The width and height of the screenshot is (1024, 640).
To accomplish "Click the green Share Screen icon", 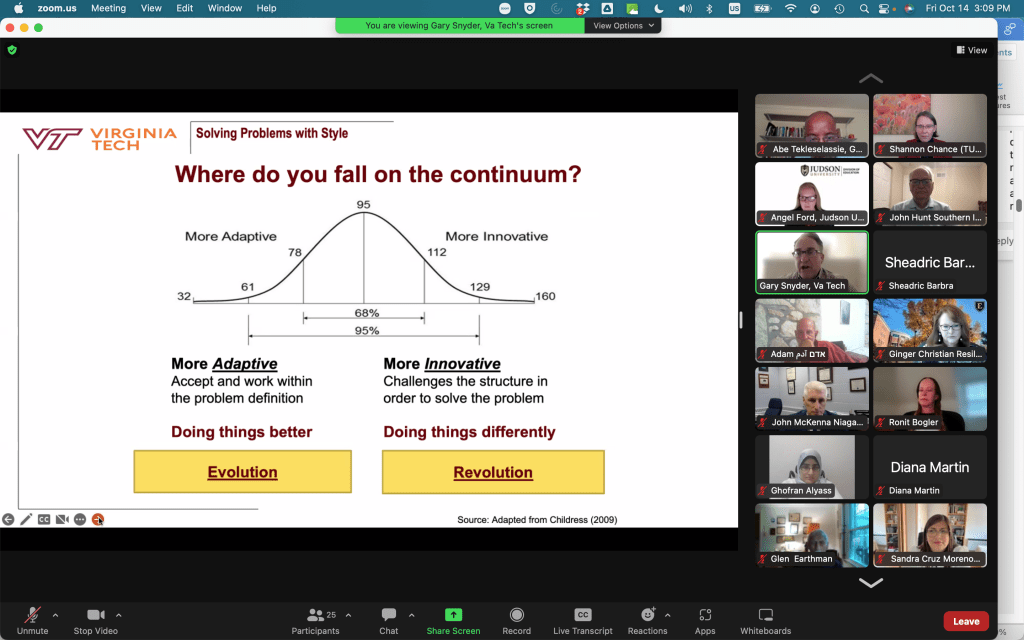I will point(453,615).
